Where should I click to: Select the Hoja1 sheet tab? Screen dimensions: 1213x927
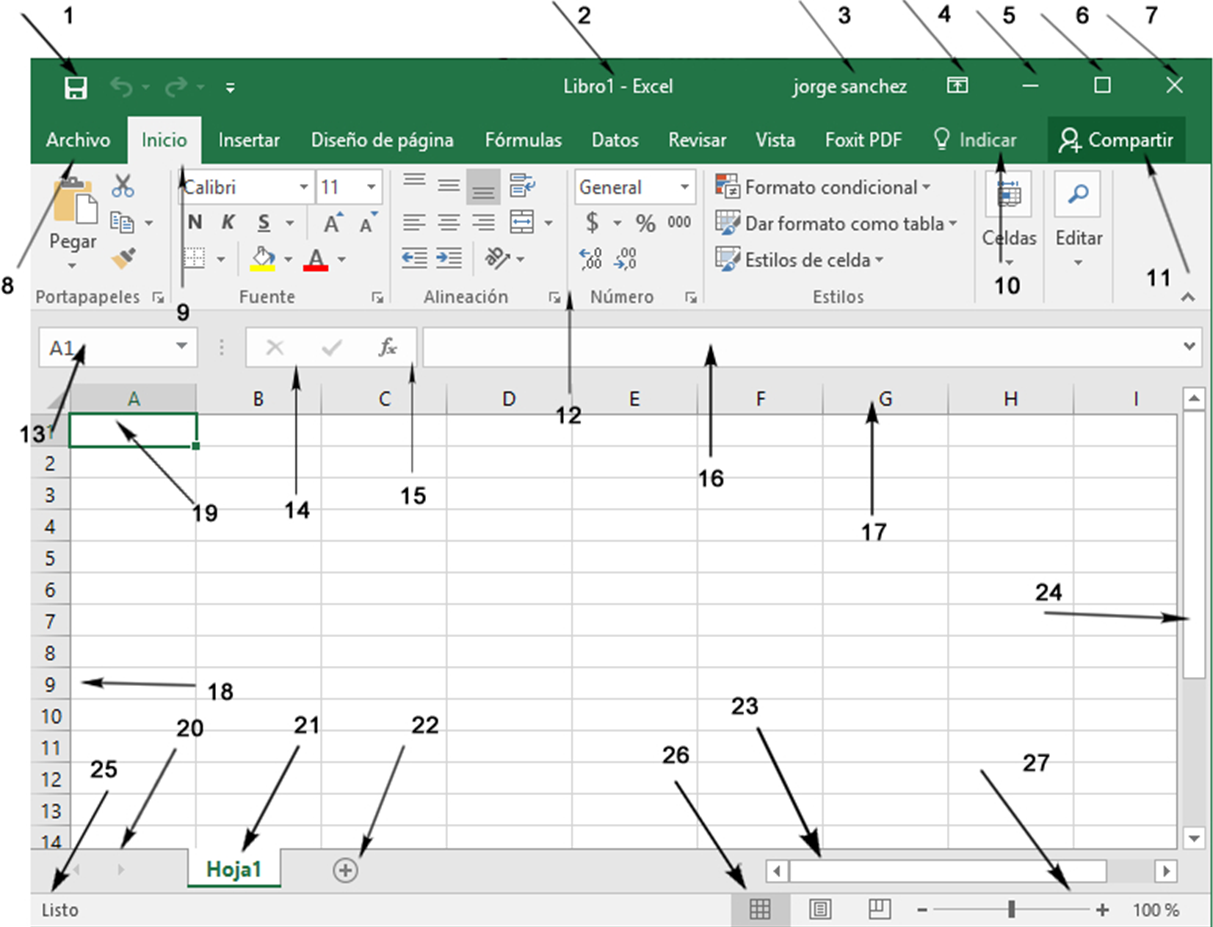click(x=235, y=870)
